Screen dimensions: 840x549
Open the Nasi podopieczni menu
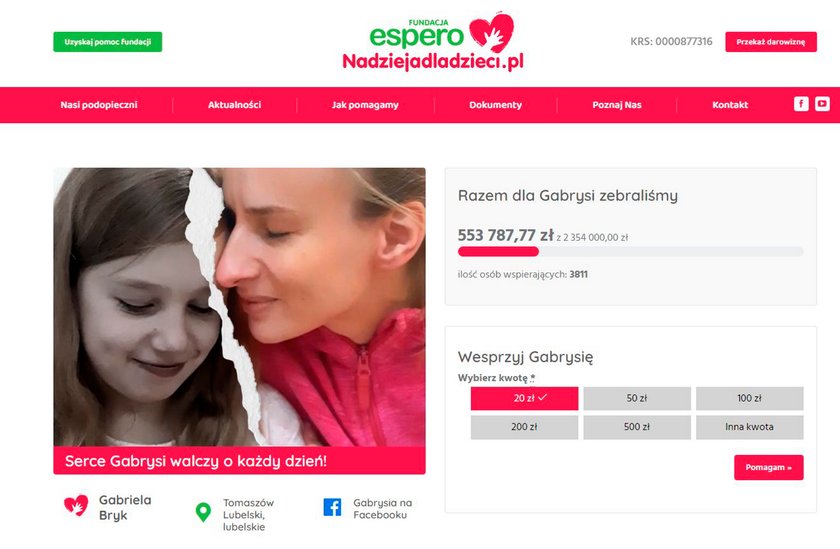tap(99, 105)
